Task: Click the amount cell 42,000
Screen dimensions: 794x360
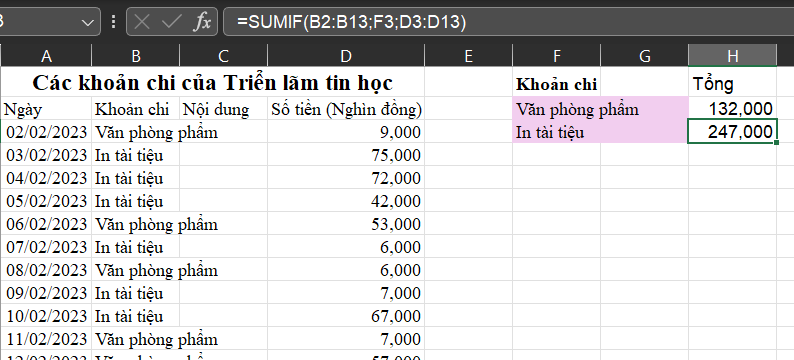Action: point(346,201)
